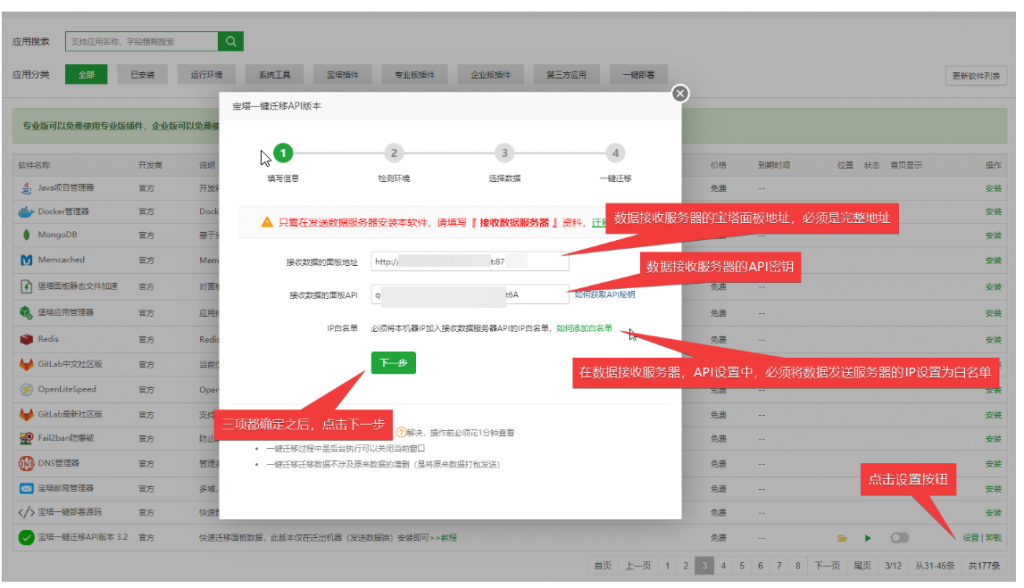Image resolution: width=1024 pixels, height=588 pixels.
Task: Select the 已安装 category tab
Action: pos(142,74)
